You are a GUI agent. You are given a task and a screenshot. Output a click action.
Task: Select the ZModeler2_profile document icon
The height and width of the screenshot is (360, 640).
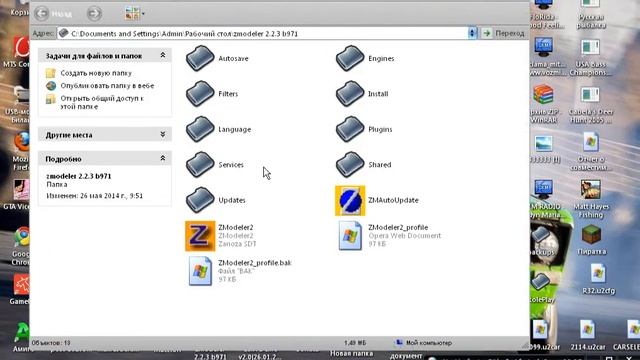click(x=350, y=236)
